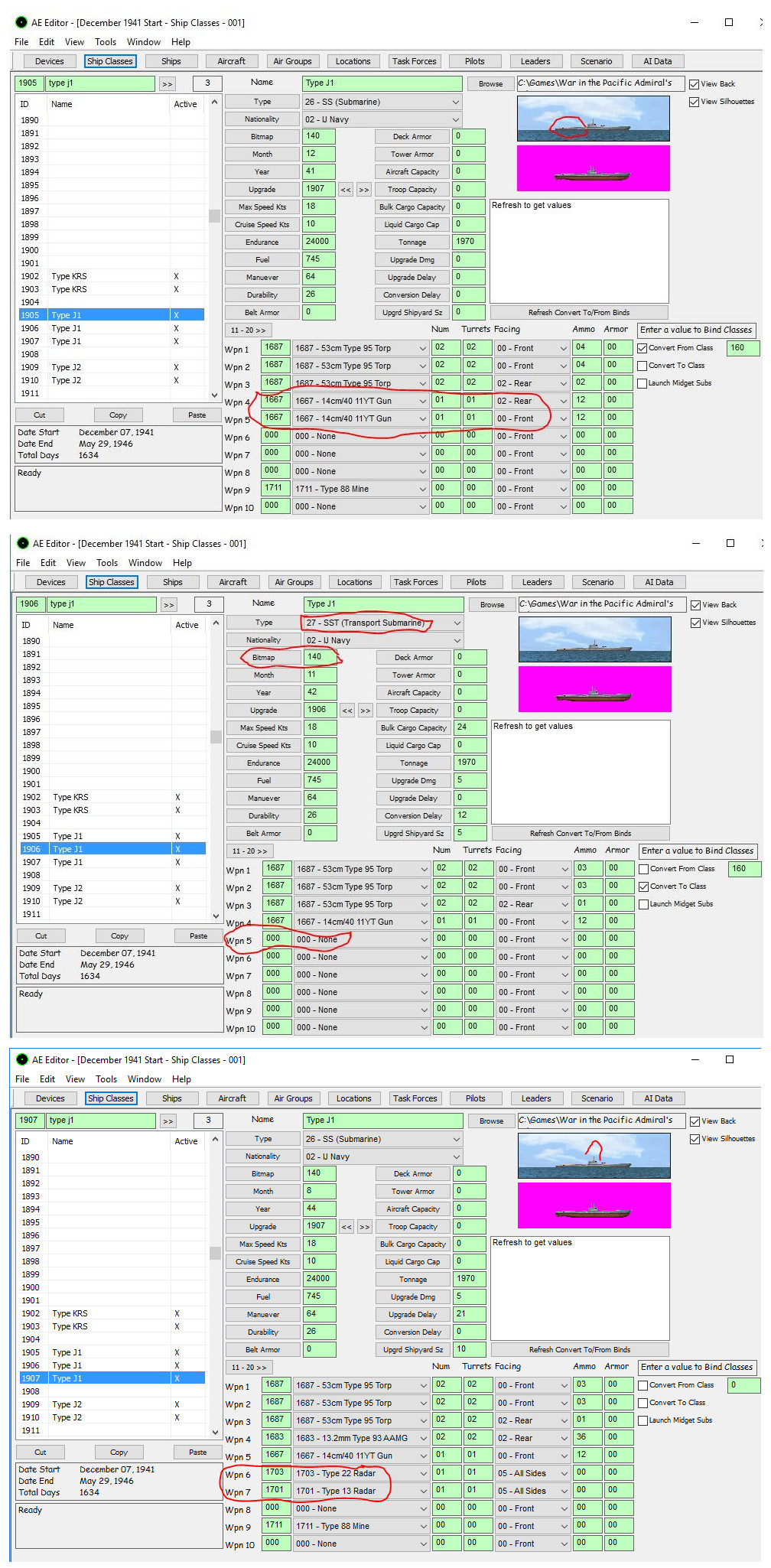Open Help menu in bottom window
This screenshot has height=1568, width=771.
coord(181,1079)
